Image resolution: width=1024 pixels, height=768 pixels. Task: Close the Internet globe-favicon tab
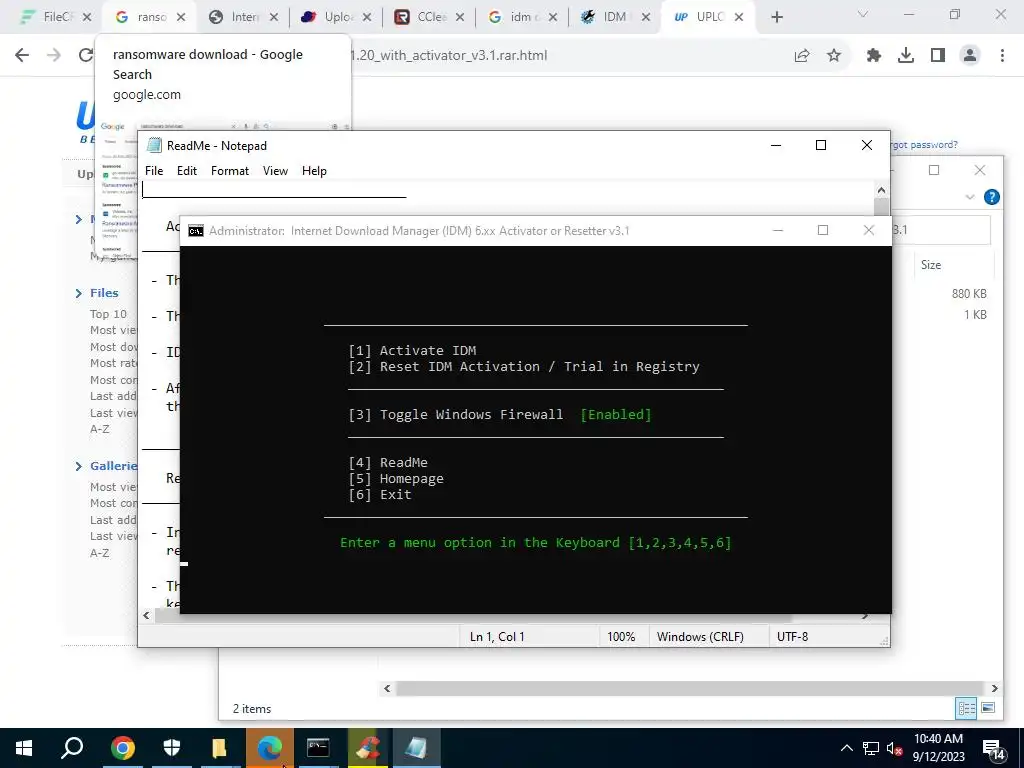pyautogui.click(x=274, y=17)
